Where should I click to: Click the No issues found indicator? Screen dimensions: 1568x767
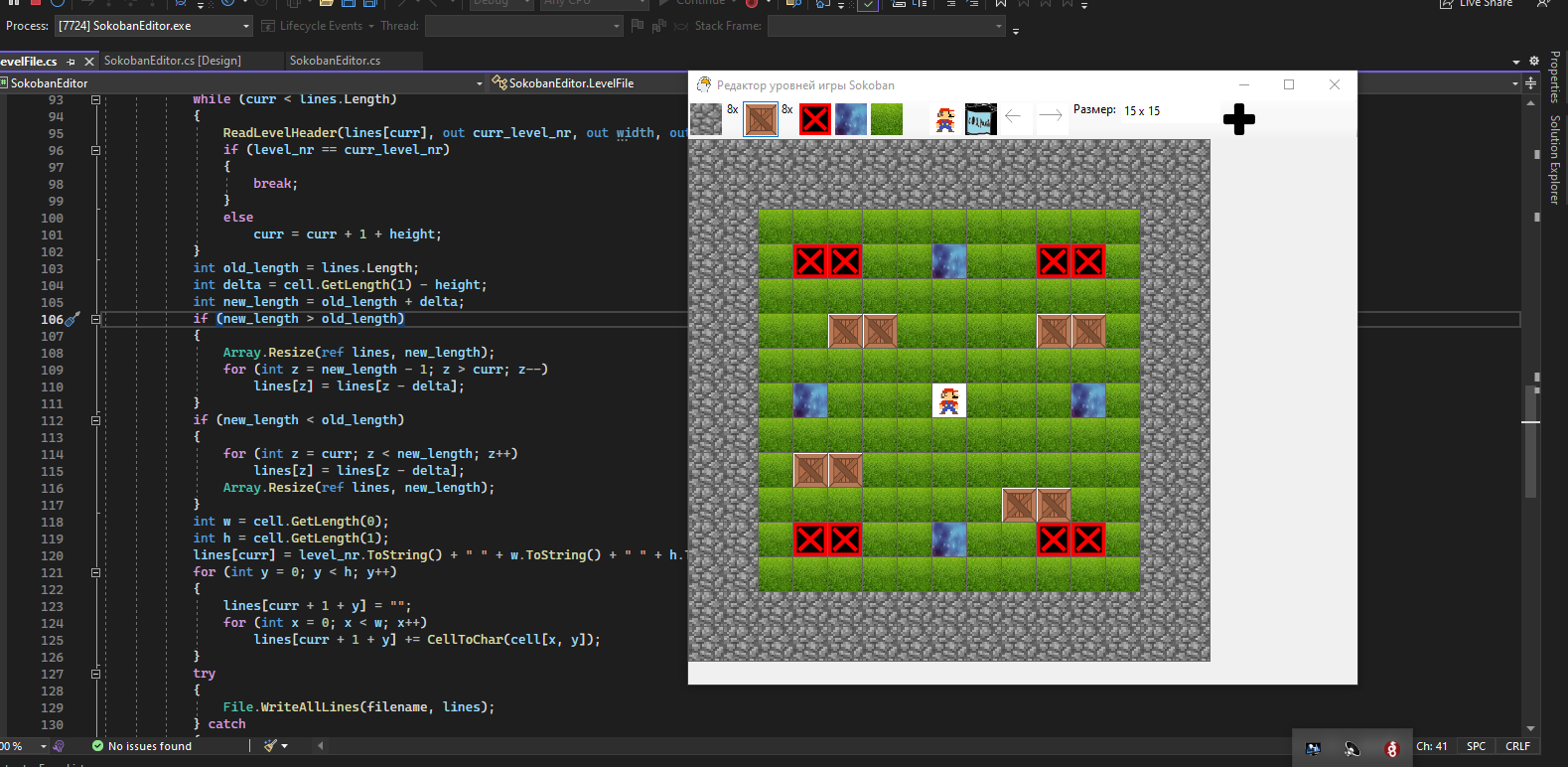click(x=141, y=746)
